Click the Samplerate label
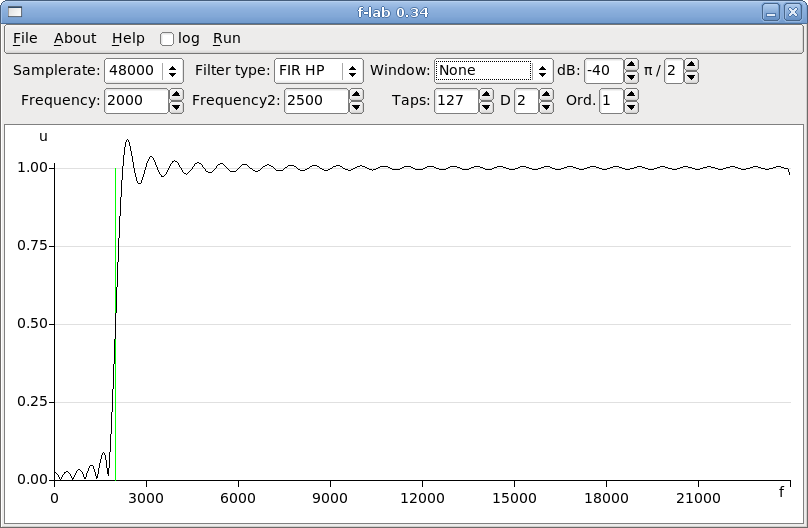Image resolution: width=808 pixels, height=528 pixels. [57, 71]
